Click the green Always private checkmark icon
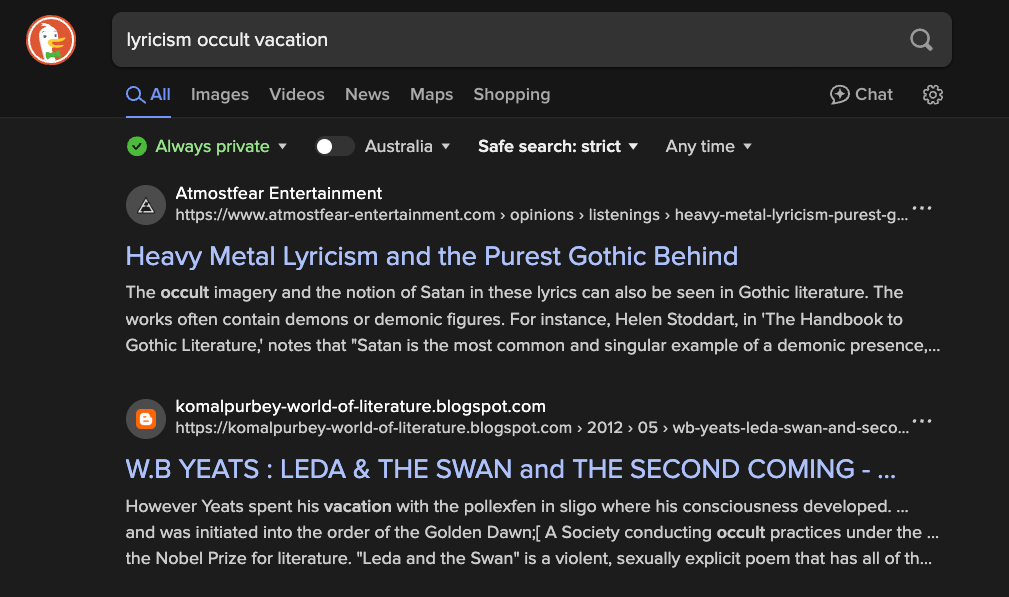Image resolution: width=1009 pixels, height=597 pixels. coord(137,147)
